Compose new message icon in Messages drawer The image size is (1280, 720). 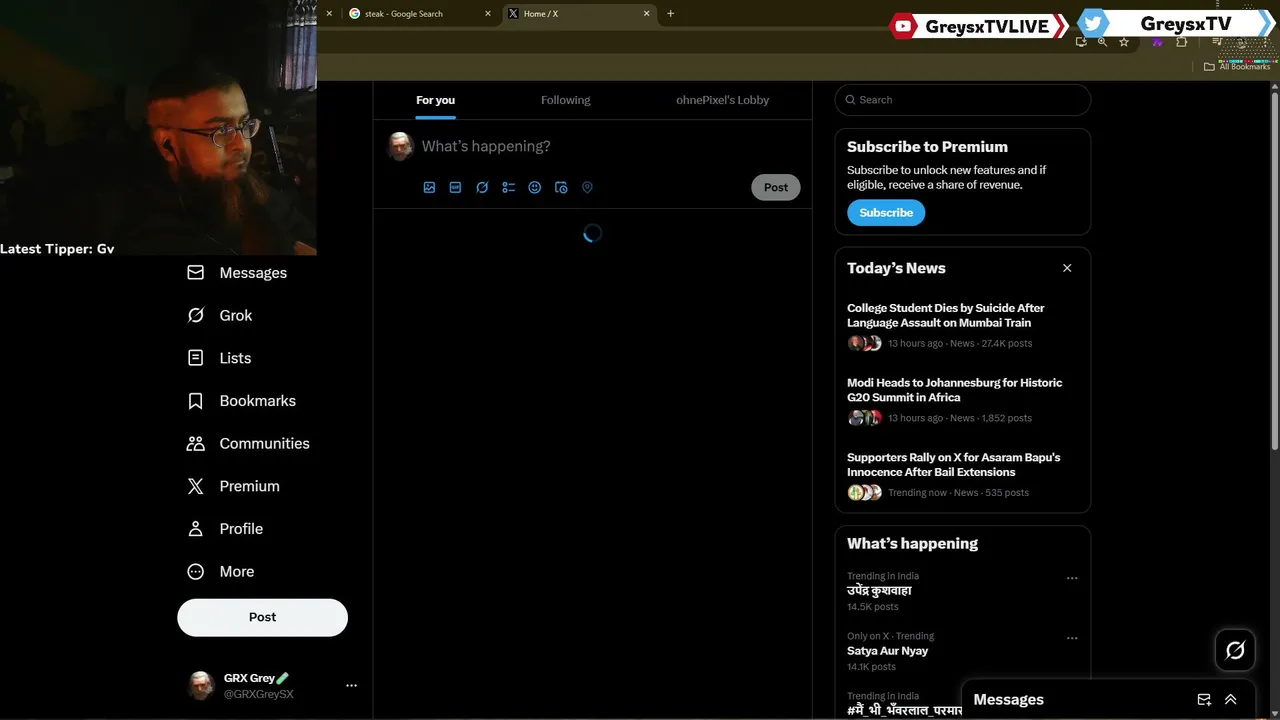(1204, 700)
